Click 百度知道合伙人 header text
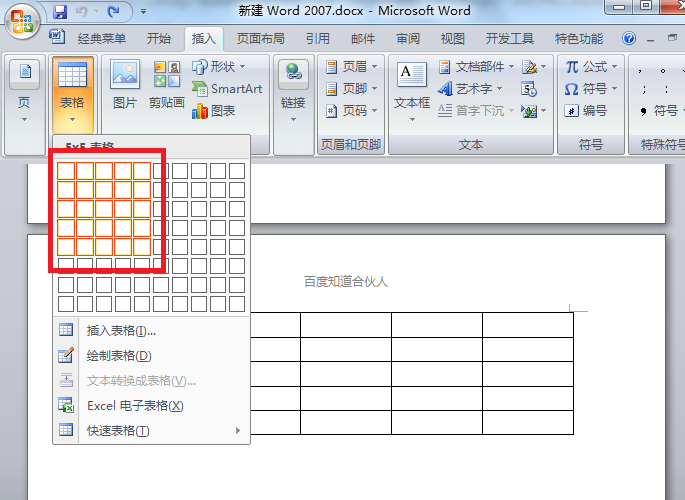 (x=346, y=282)
